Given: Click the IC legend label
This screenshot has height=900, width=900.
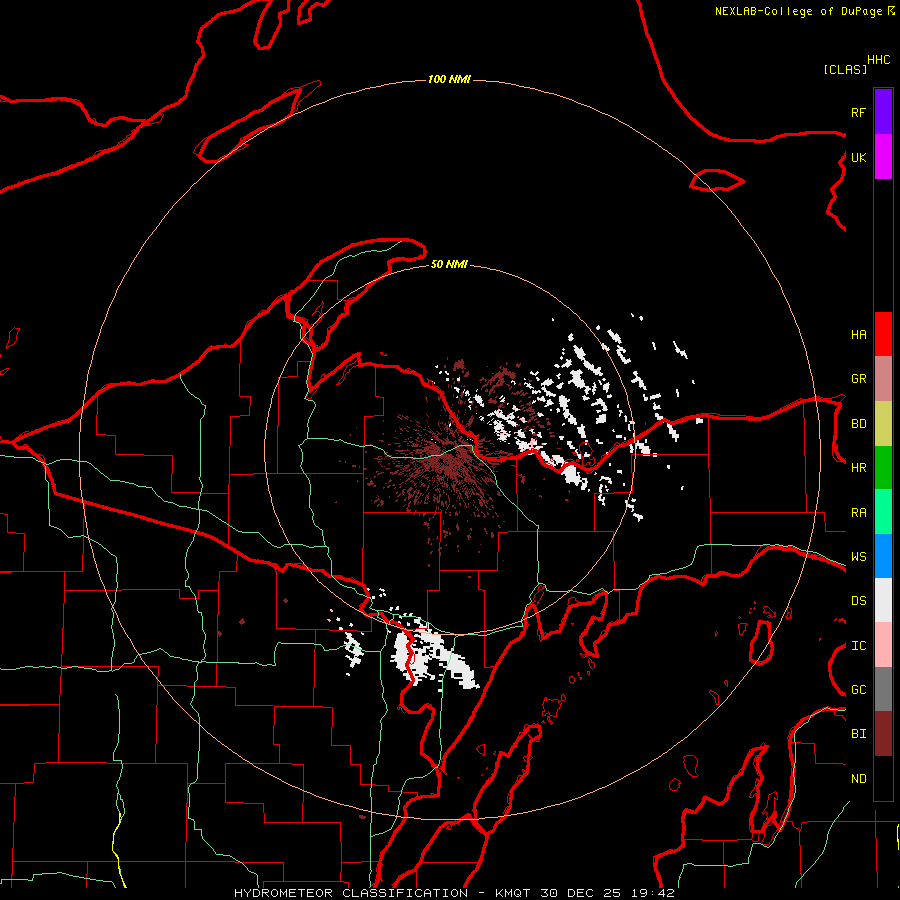Looking at the screenshot, I should coord(858,646).
